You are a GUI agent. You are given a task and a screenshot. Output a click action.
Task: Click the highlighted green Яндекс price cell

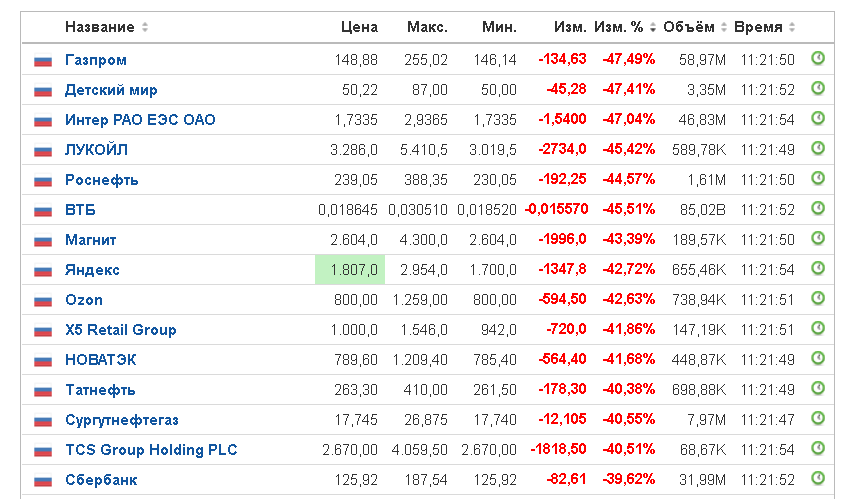pos(349,270)
